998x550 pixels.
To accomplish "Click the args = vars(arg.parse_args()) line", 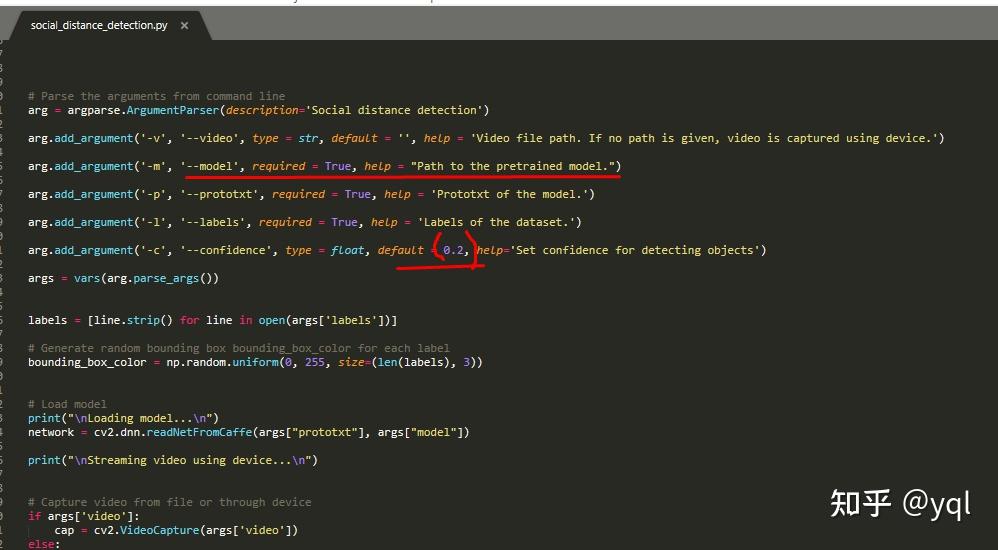I will tap(123, 278).
